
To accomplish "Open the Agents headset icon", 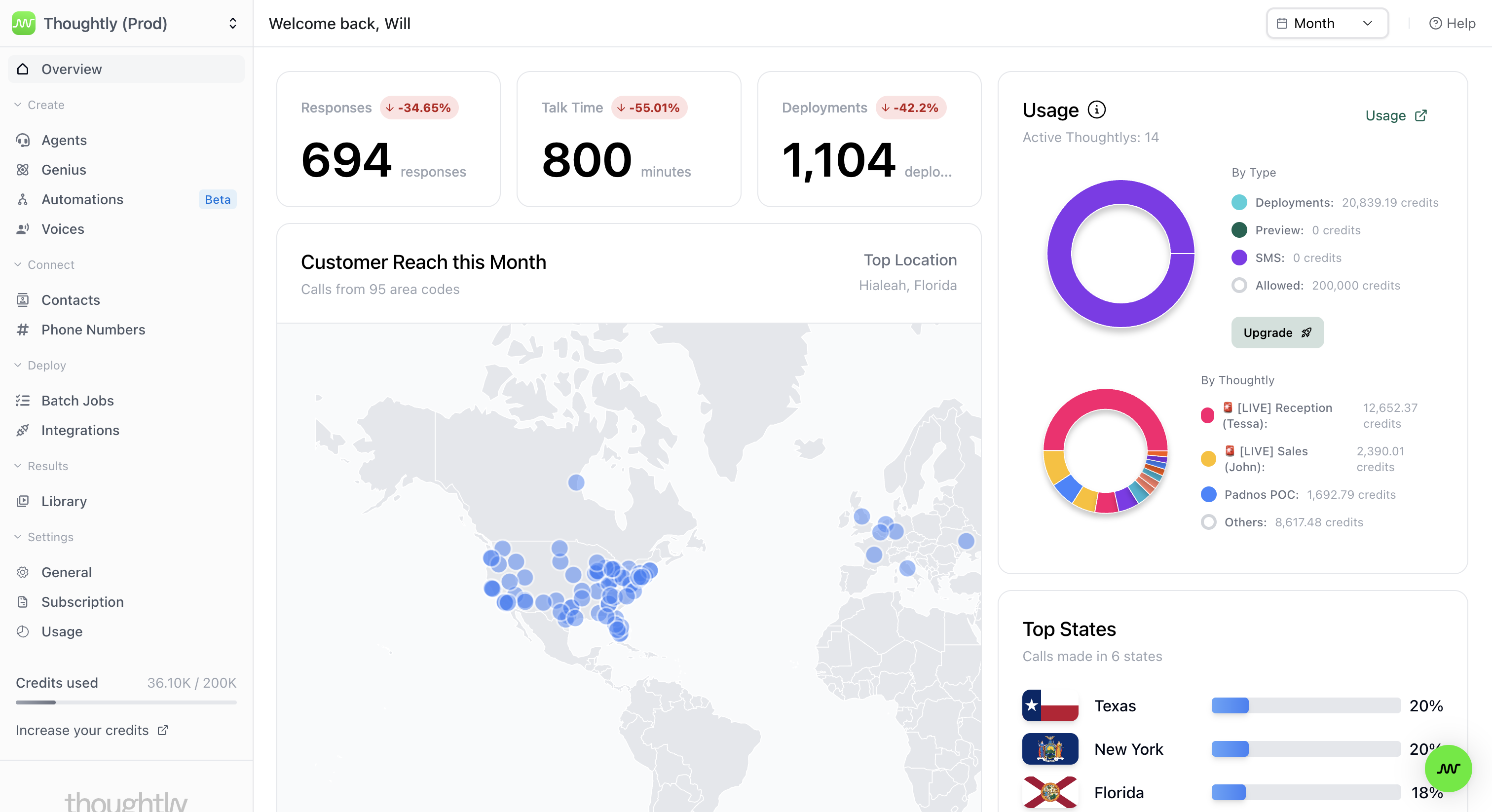I will tap(23, 140).
